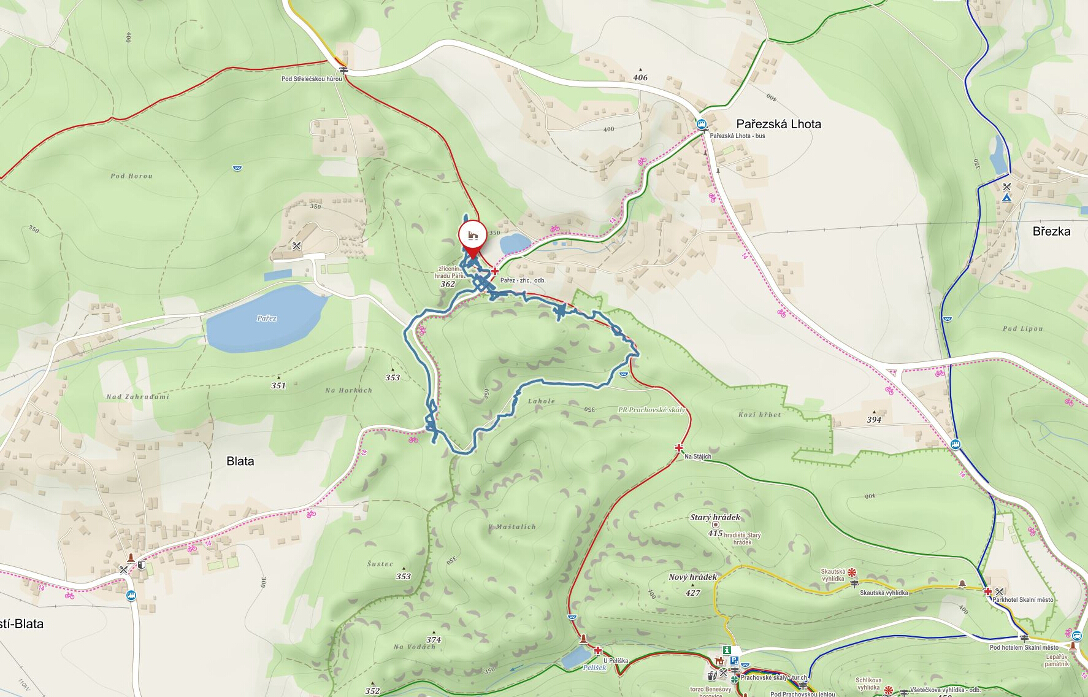Click the monument icon in Blata village
The height and width of the screenshot is (697, 1088).
130,559
